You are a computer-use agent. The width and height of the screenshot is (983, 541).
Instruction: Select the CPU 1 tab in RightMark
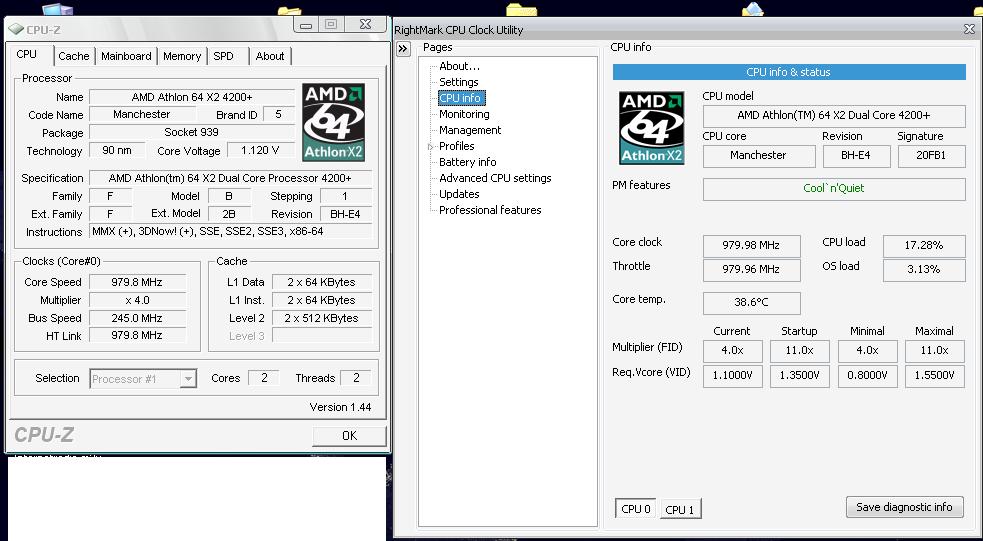680,510
